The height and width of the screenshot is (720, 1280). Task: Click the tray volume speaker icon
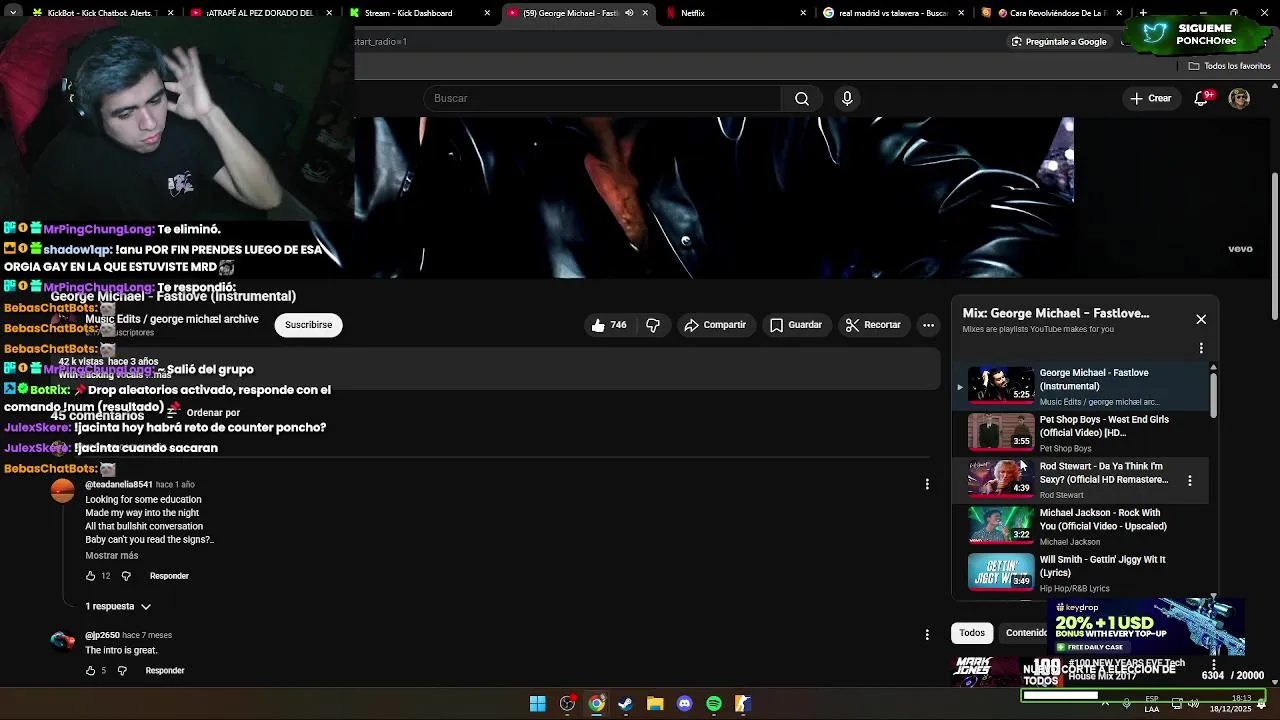point(1192,703)
